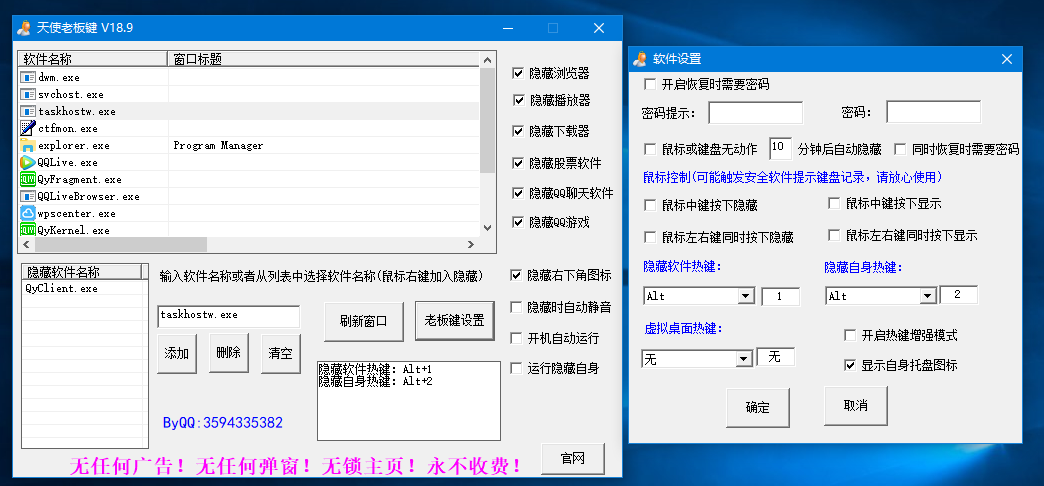Screen dimensions: 1044x486
Task: Click horizontal scrollbar right arrow
Action: (471, 245)
